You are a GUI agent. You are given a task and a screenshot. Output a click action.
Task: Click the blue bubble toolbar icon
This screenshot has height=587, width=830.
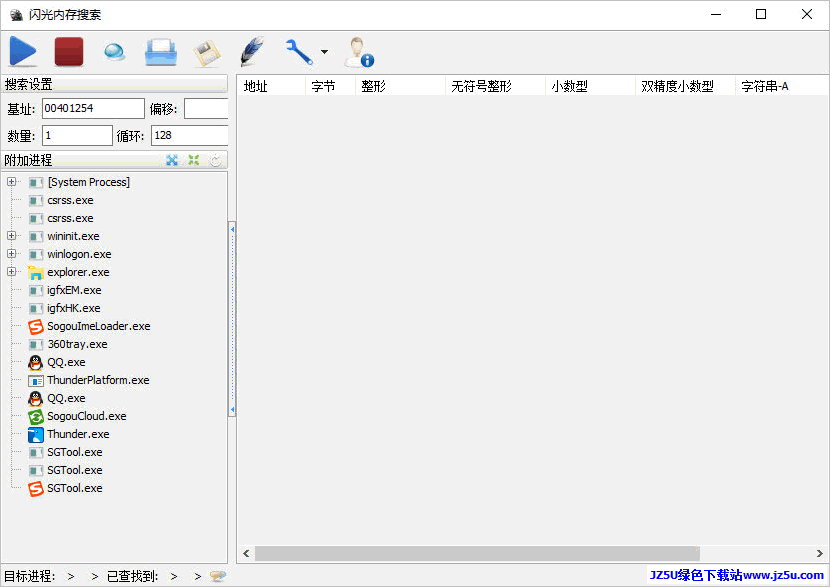114,52
